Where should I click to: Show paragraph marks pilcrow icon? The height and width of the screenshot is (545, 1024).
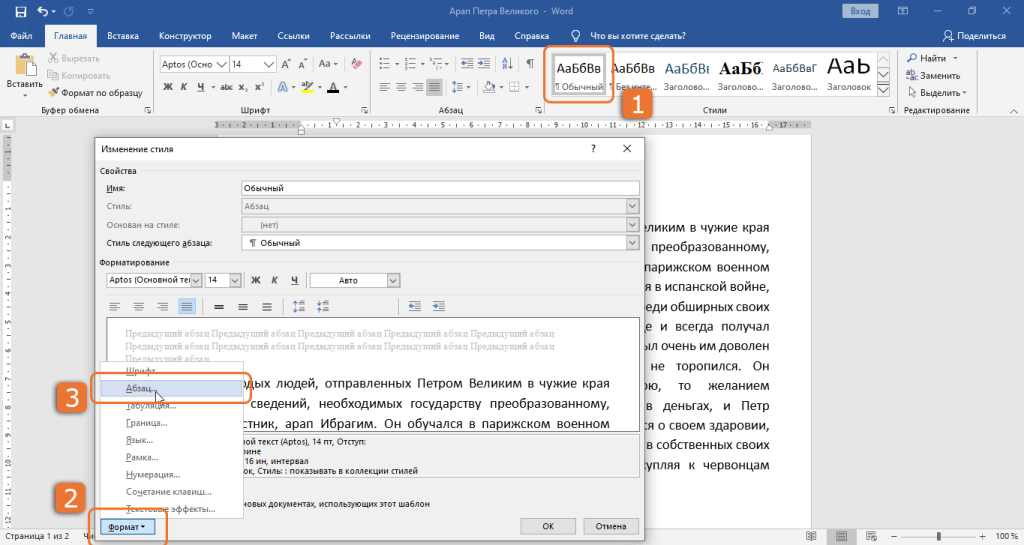pos(530,63)
